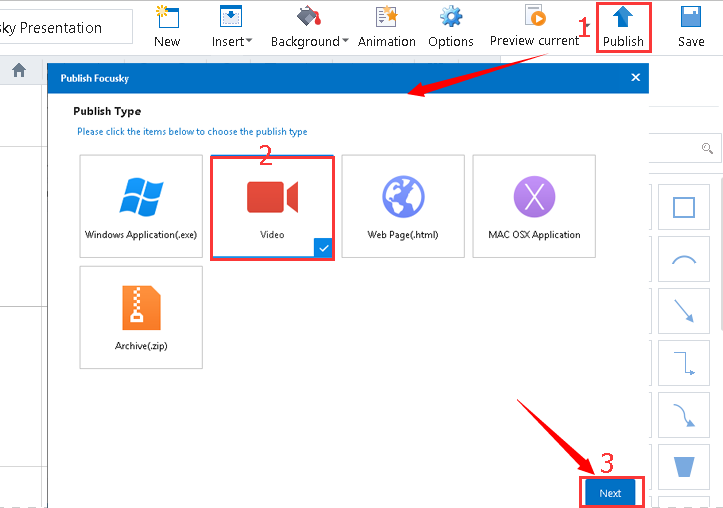The image size is (723, 508).
Task: Pick the straight diagonal arrow shape
Action: tap(684, 313)
